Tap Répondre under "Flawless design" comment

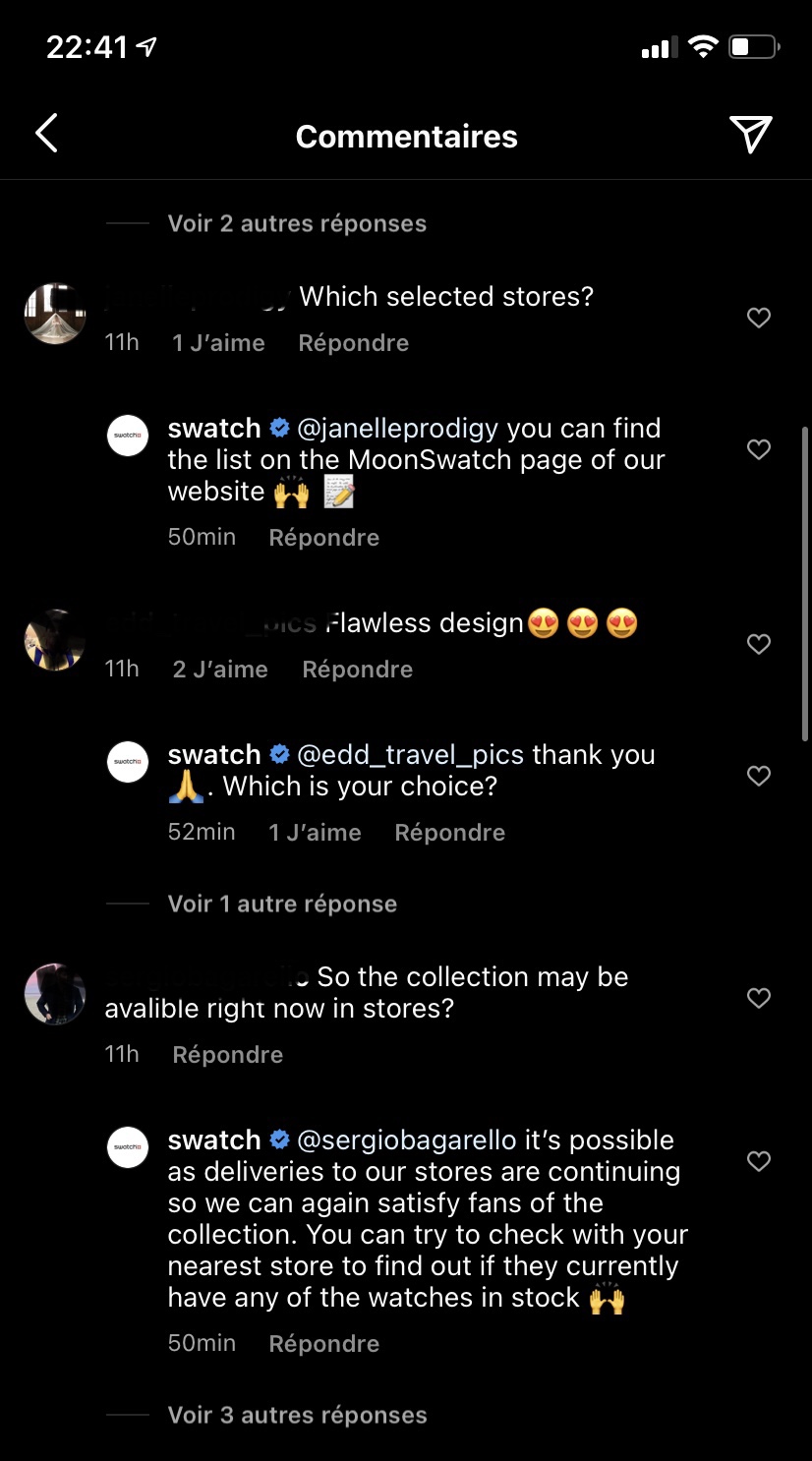click(x=357, y=670)
